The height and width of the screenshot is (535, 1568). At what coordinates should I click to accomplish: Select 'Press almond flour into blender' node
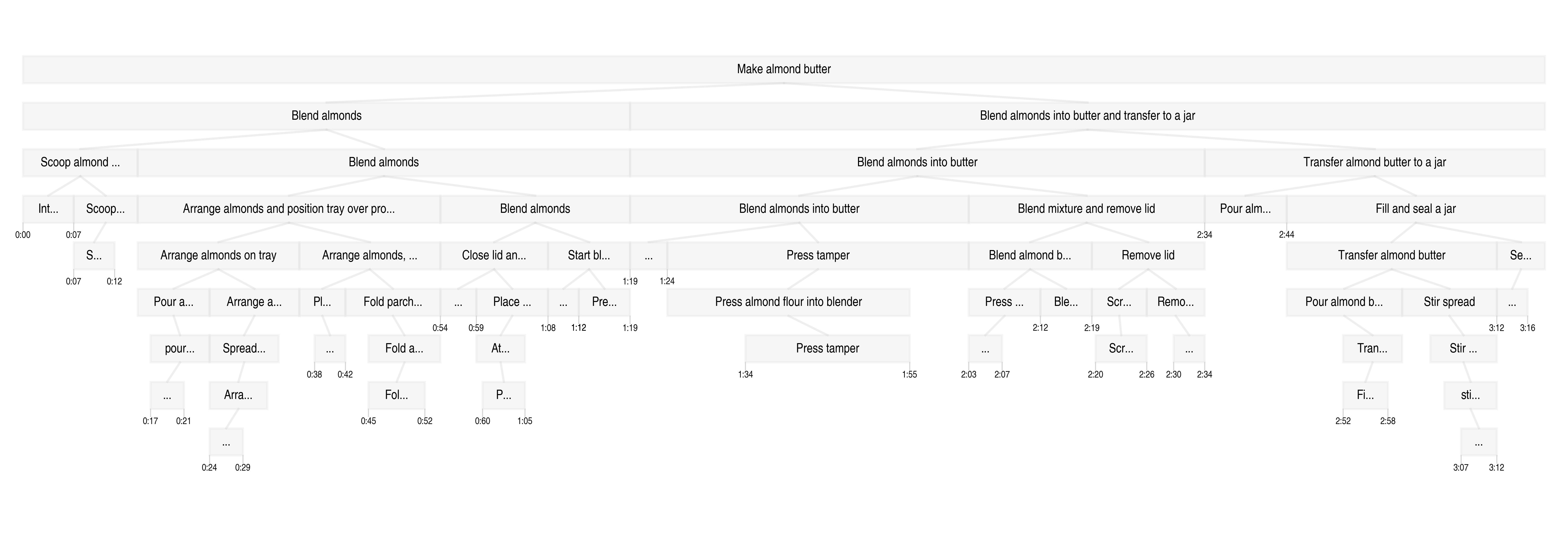coord(788,302)
